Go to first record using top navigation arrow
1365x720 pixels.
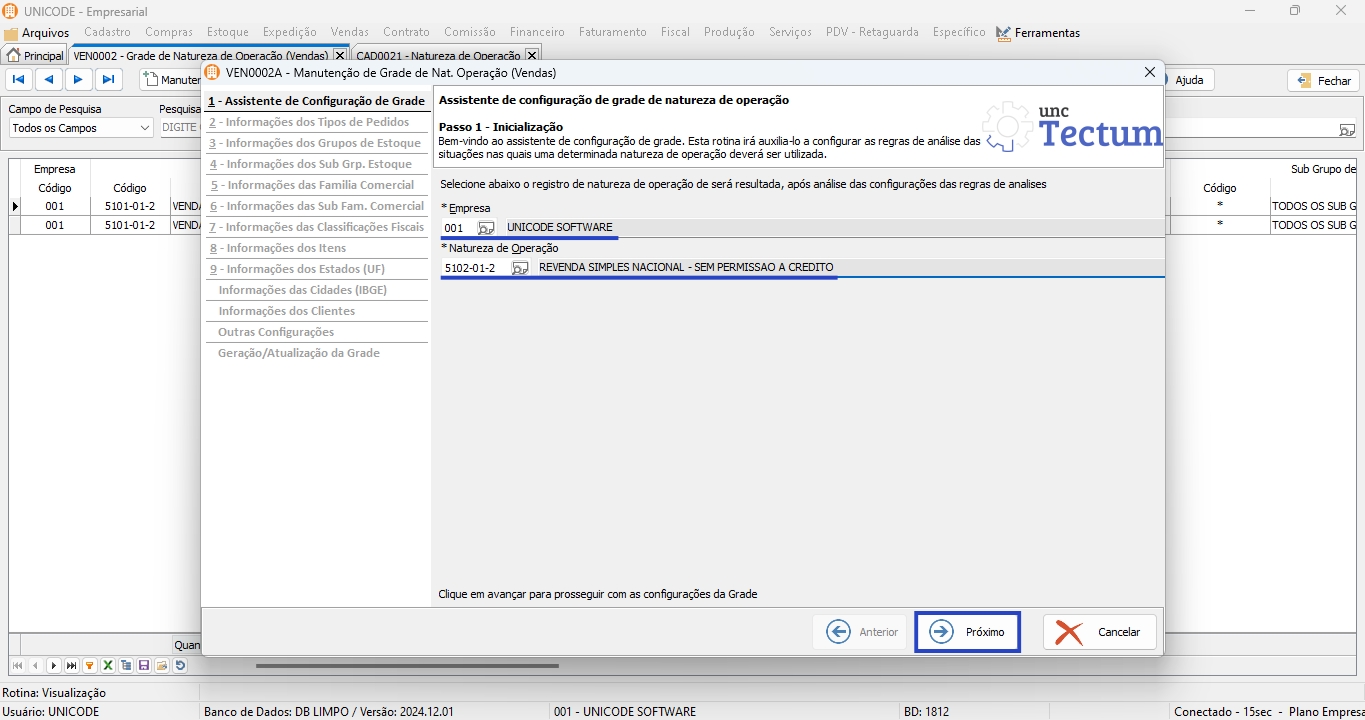[19, 80]
